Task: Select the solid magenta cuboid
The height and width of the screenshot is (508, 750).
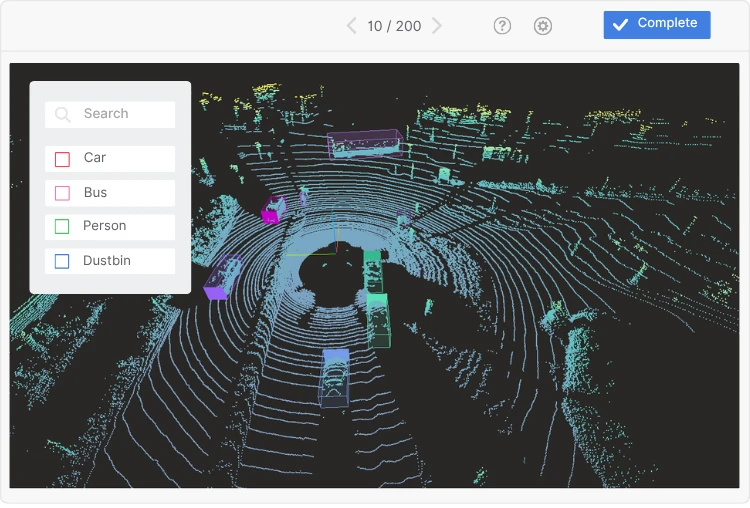Action: point(274,210)
